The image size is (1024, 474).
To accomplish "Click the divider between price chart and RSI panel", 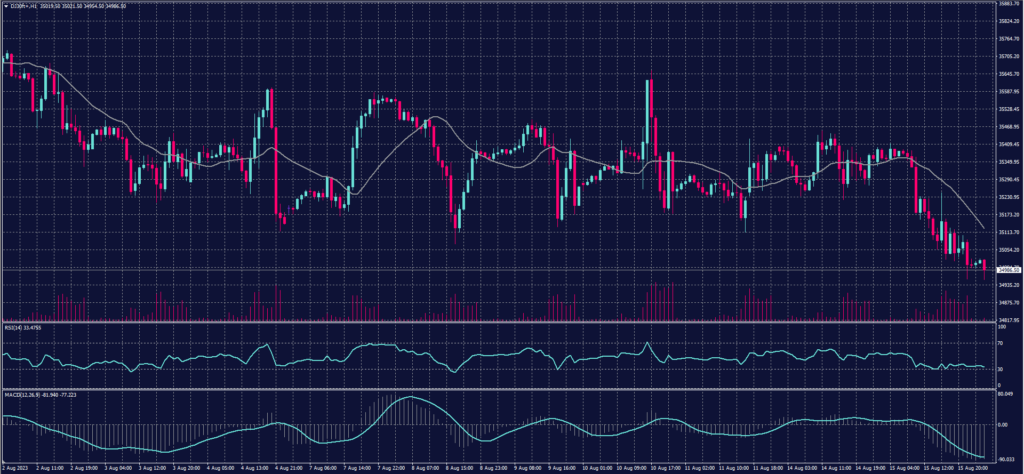I will click(500, 322).
